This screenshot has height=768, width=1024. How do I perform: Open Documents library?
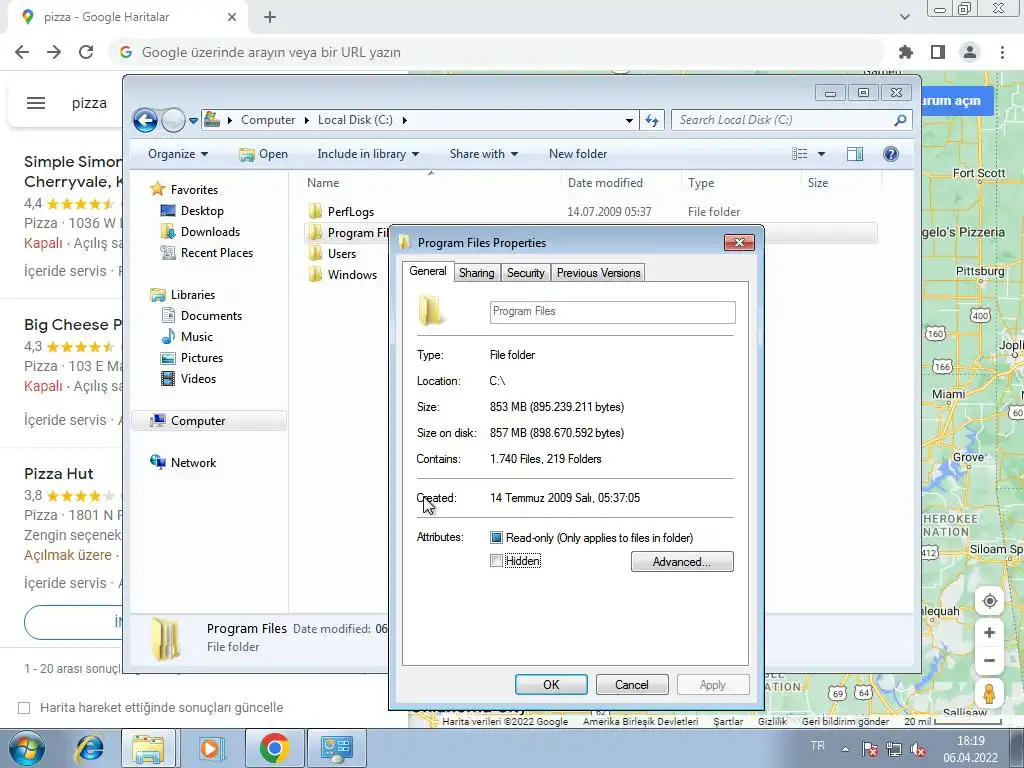(x=211, y=315)
